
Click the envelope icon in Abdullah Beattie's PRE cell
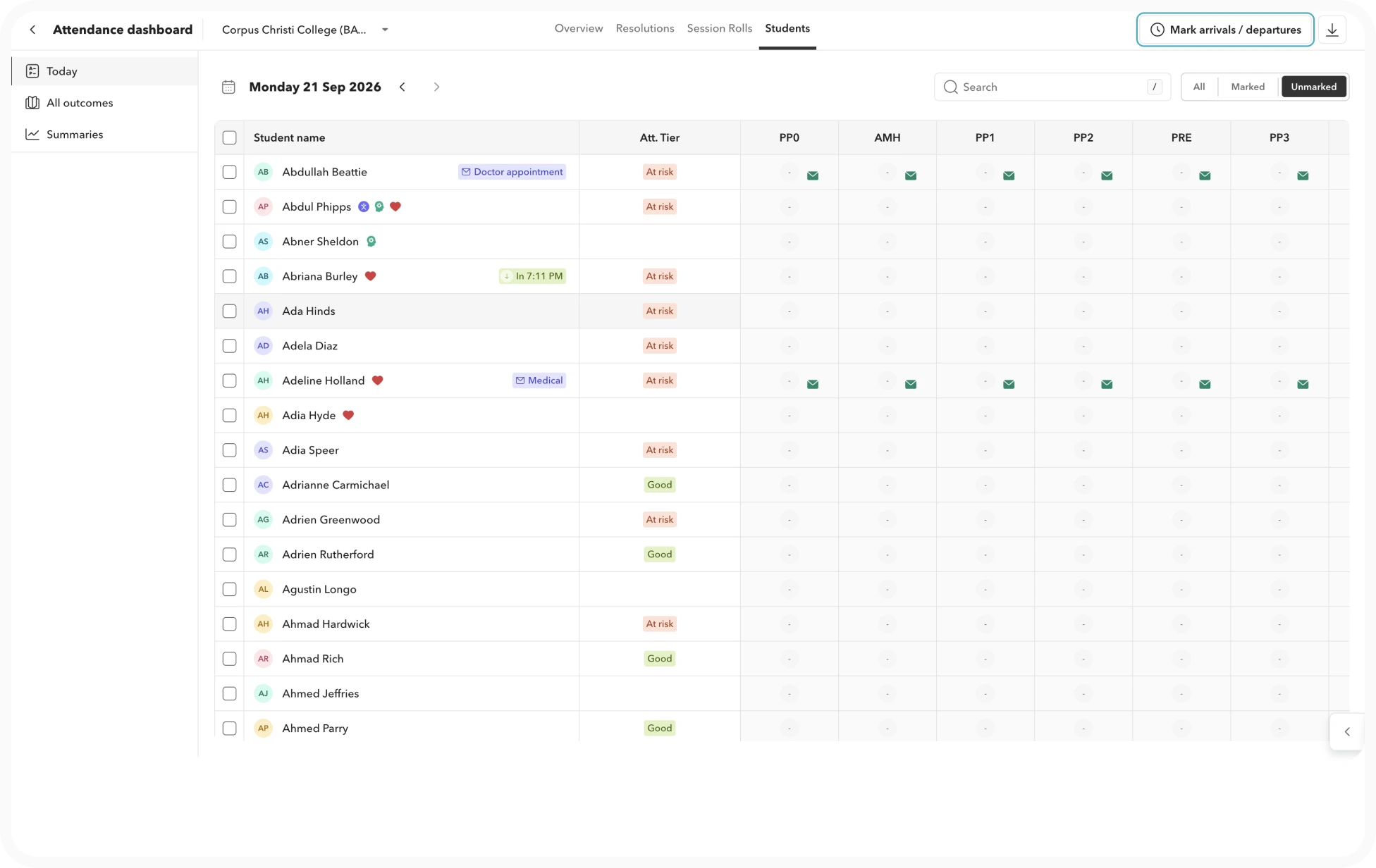(x=1205, y=175)
